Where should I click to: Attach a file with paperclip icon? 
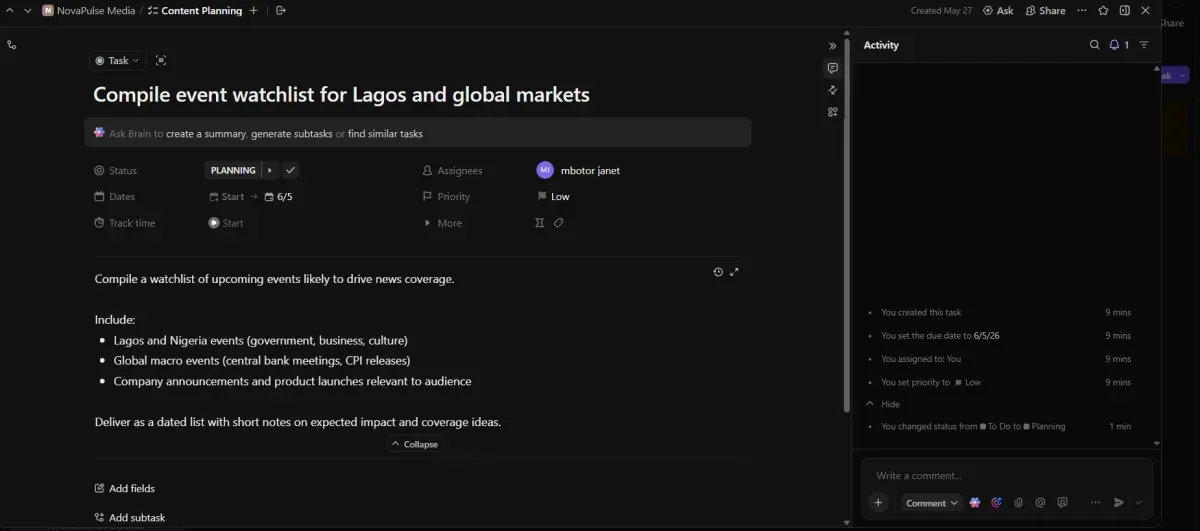tap(1019, 503)
